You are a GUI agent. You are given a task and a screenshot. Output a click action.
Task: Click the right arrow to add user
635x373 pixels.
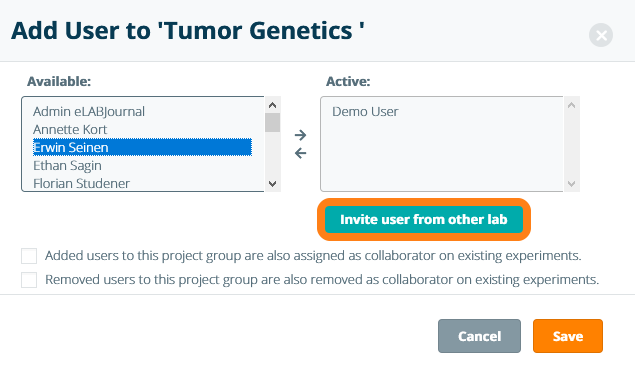pyautogui.click(x=300, y=135)
